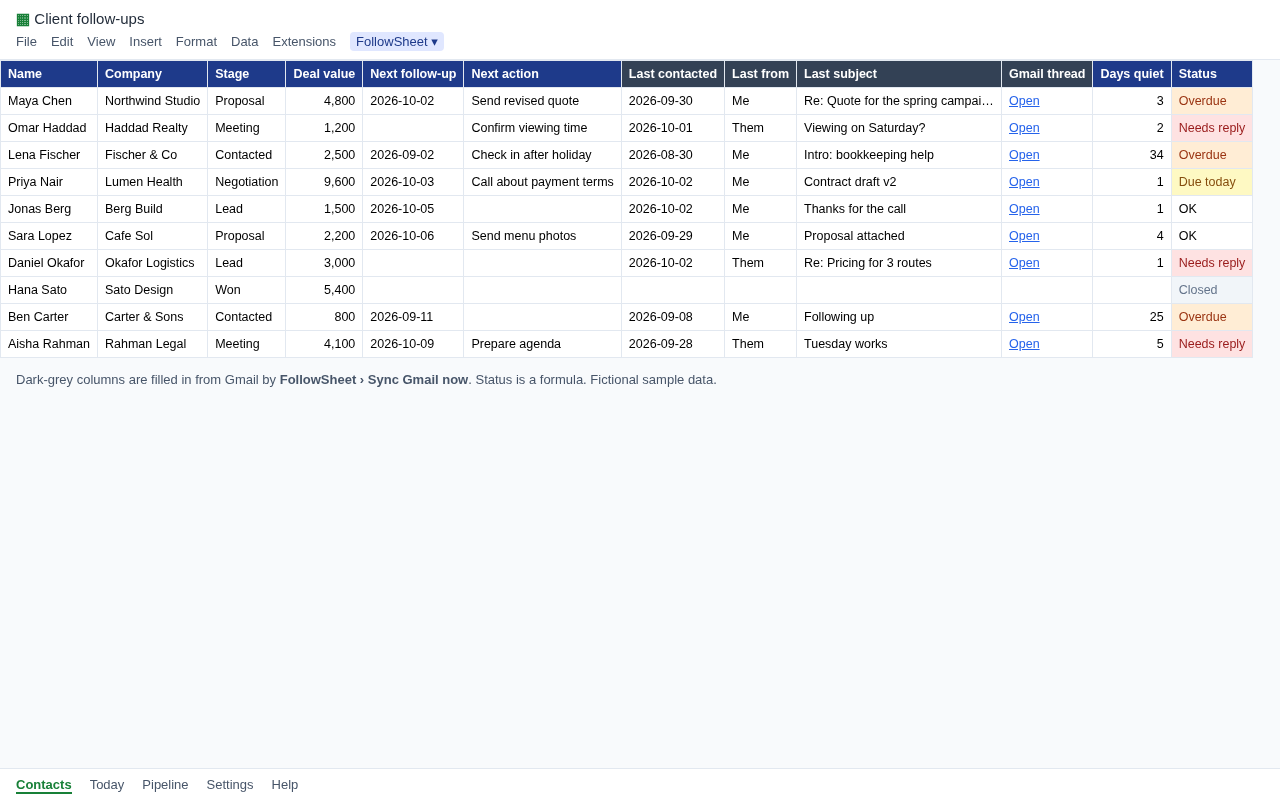Image resolution: width=1280 pixels, height=800 pixels.
Task: Select the Last subject column header
Action: tap(899, 74)
